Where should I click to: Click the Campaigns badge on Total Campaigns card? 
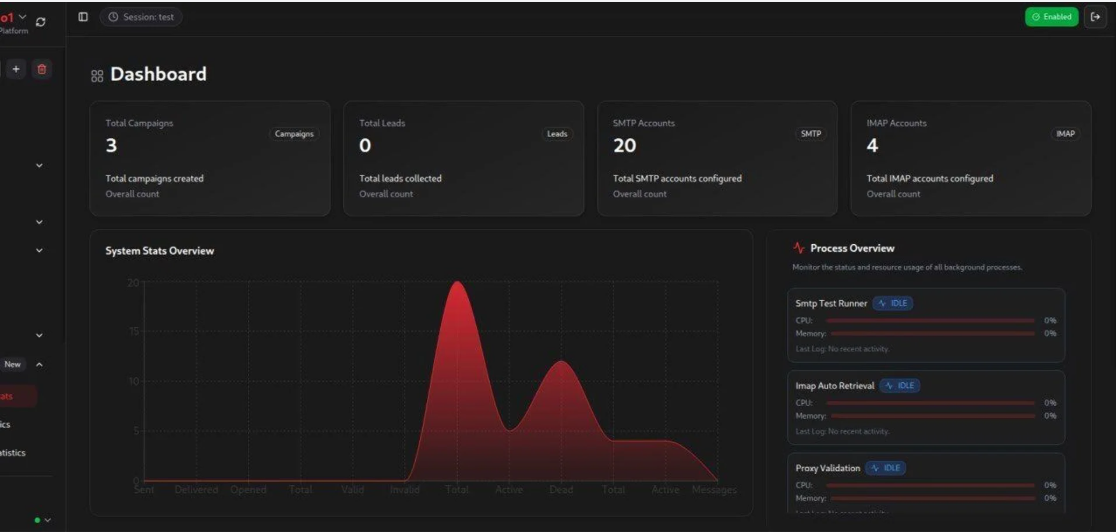click(294, 133)
